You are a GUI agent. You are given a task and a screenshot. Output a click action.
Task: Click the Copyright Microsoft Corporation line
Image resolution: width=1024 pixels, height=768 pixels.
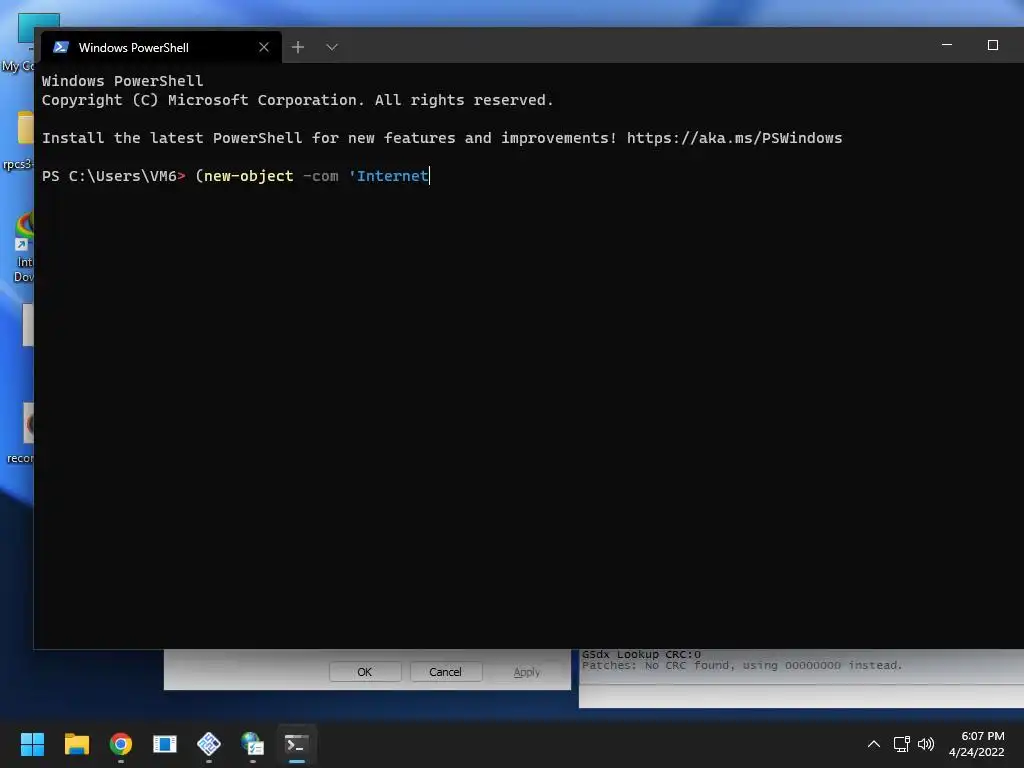point(298,100)
